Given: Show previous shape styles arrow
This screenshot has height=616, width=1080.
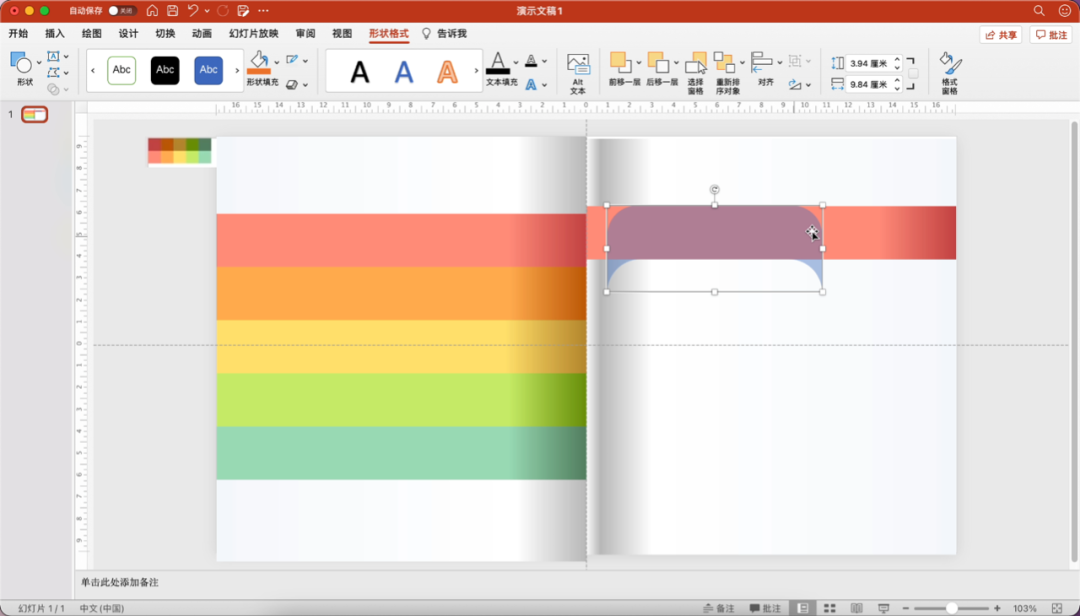Looking at the screenshot, I should tap(93, 70).
